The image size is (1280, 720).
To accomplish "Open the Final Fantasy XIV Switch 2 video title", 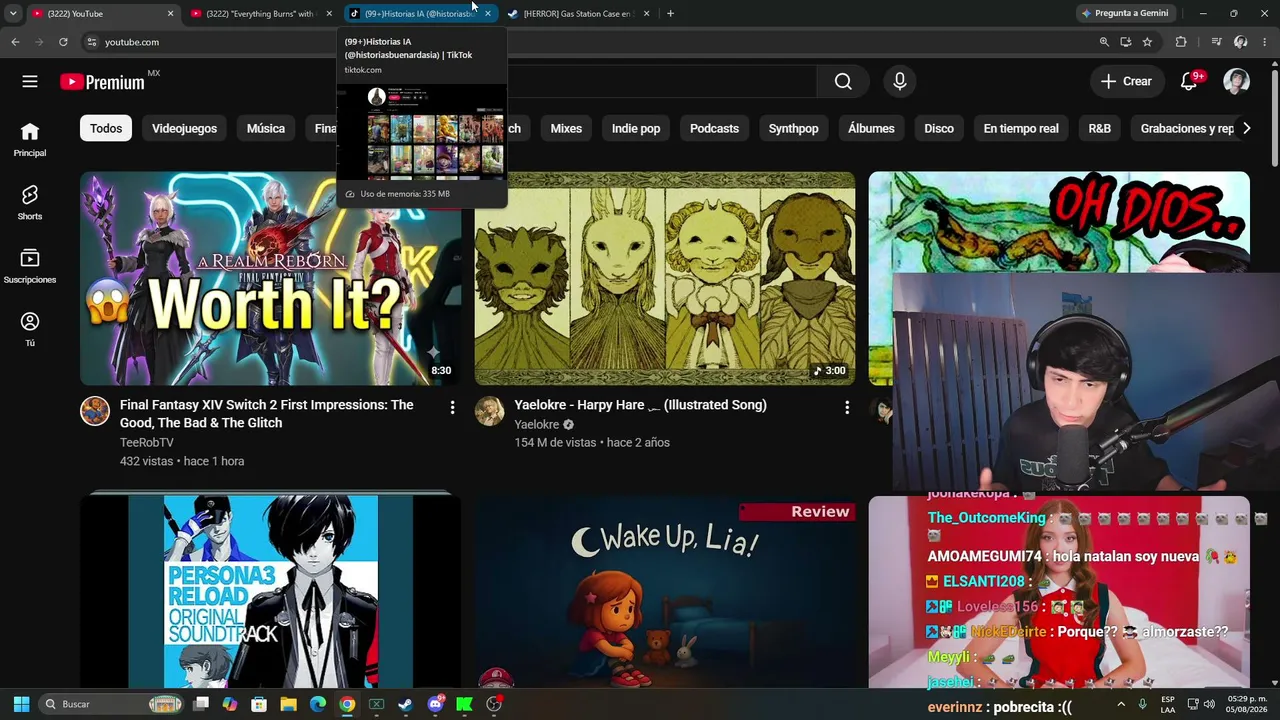I will point(267,414).
